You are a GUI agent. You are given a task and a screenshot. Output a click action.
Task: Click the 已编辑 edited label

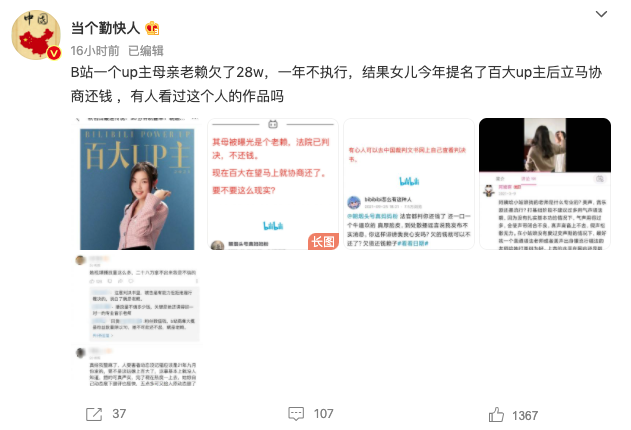click(x=146, y=51)
